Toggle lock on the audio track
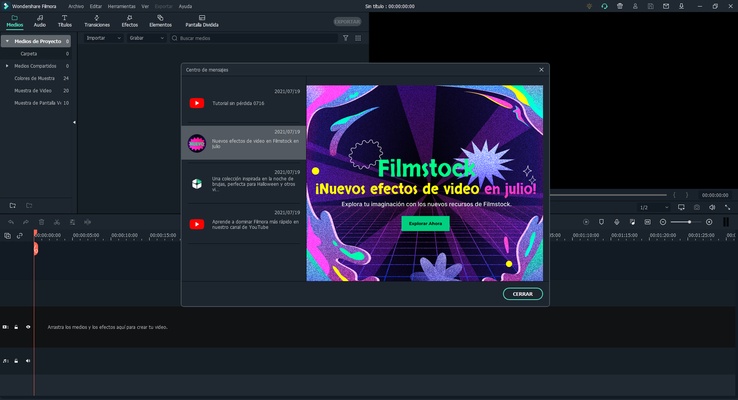738x400 pixels. pos(16,361)
